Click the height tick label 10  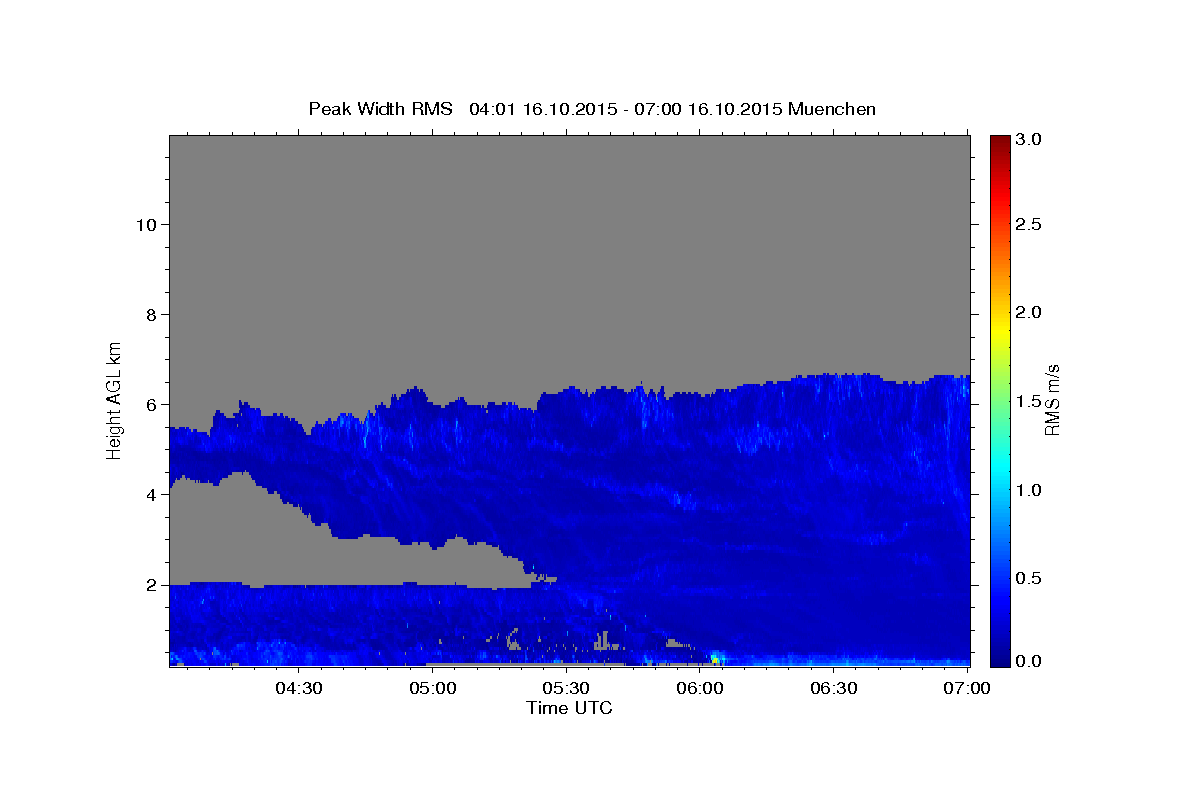148,225
